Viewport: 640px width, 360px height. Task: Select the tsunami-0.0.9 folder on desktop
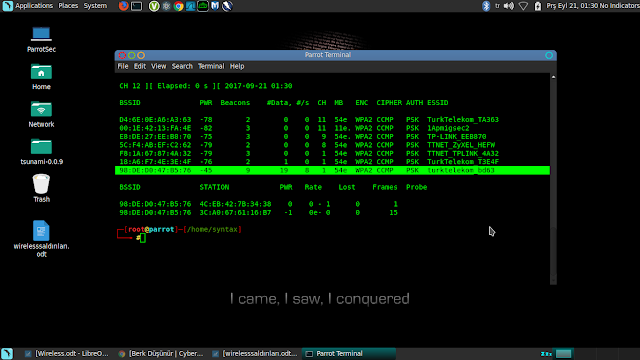pyautogui.click(x=41, y=152)
